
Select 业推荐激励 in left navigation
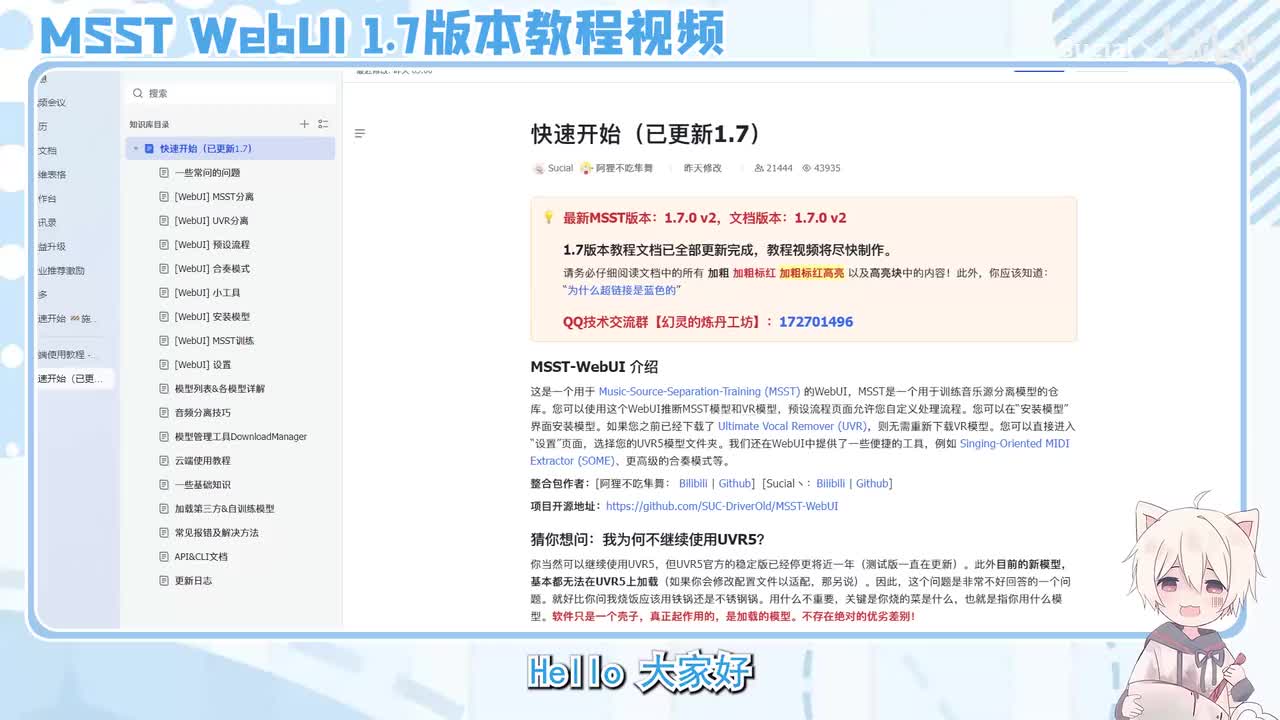click(x=61, y=271)
